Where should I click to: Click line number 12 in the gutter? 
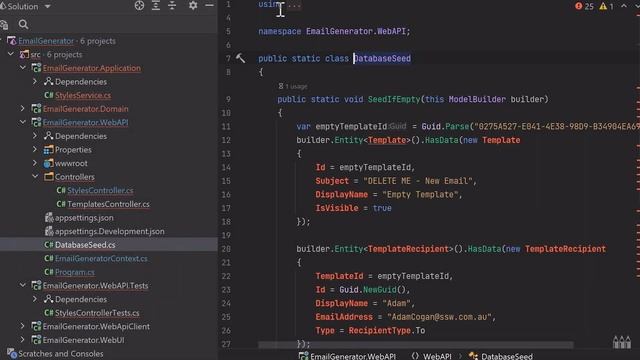(226, 140)
